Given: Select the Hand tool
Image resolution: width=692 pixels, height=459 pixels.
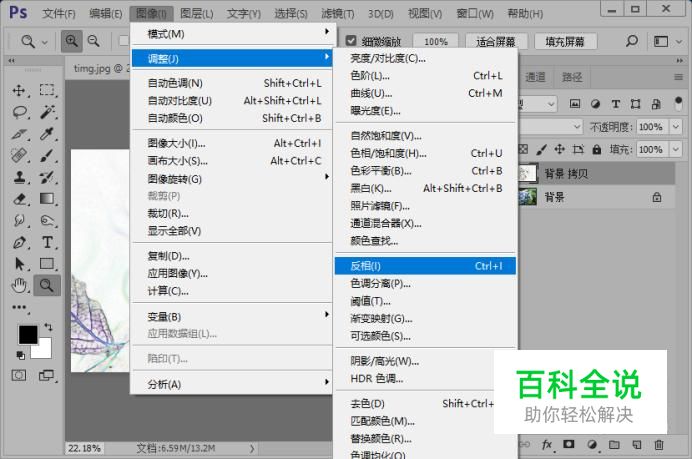Looking at the screenshot, I should pos(19,286).
